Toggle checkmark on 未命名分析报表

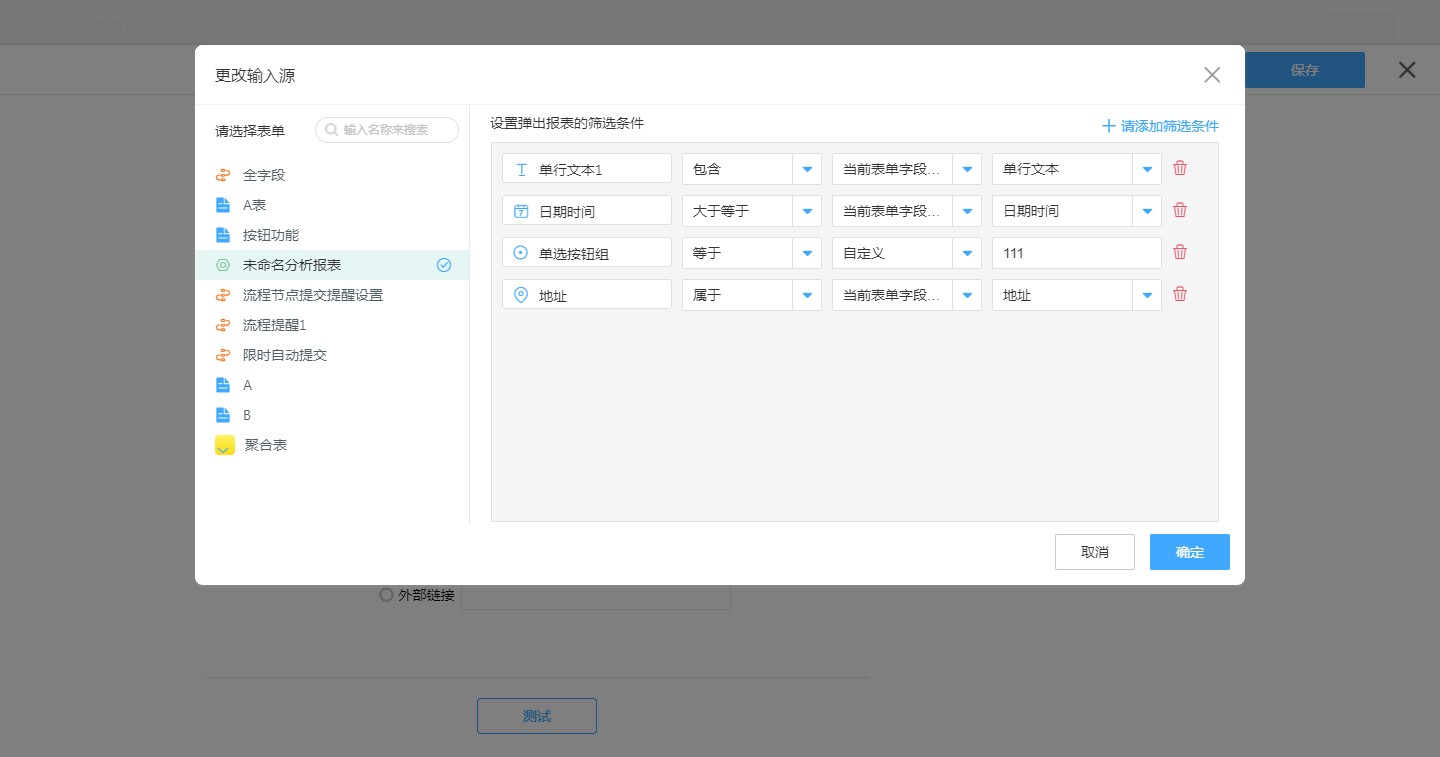[444, 265]
